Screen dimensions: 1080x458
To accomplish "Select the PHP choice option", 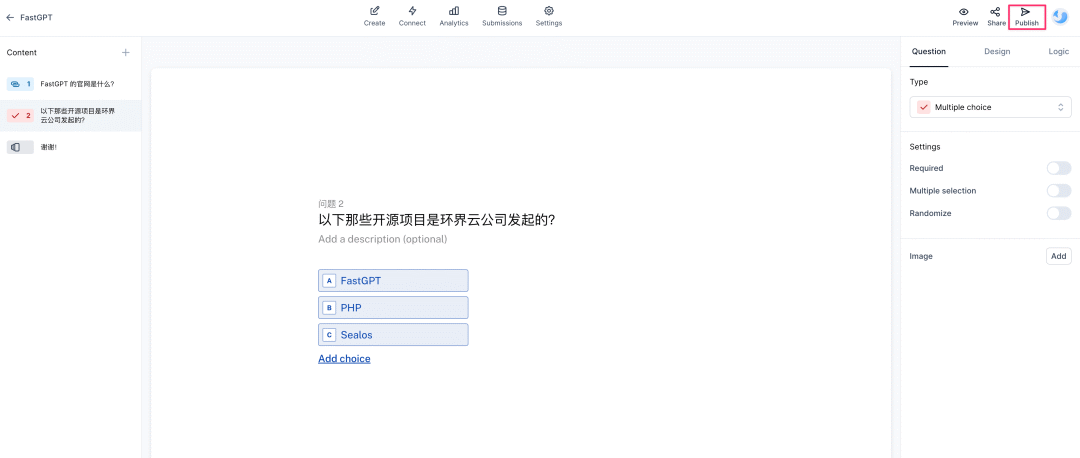I will tap(393, 308).
